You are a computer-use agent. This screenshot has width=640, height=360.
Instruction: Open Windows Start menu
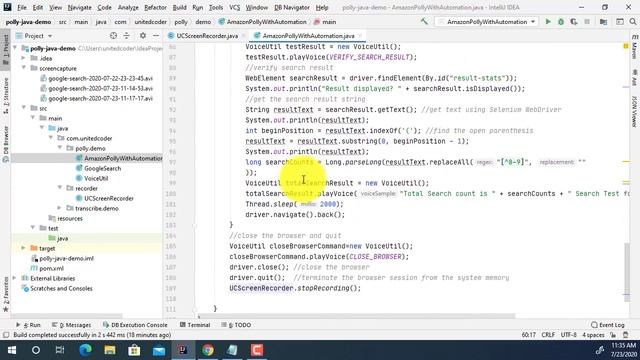(x=11, y=350)
